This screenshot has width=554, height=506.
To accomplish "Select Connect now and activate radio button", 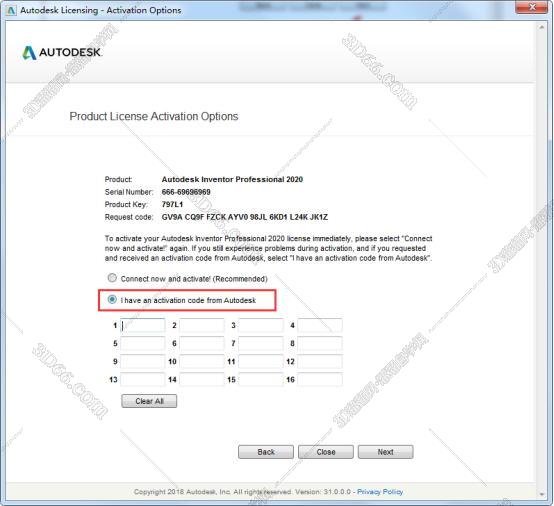I will coord(112,278).
